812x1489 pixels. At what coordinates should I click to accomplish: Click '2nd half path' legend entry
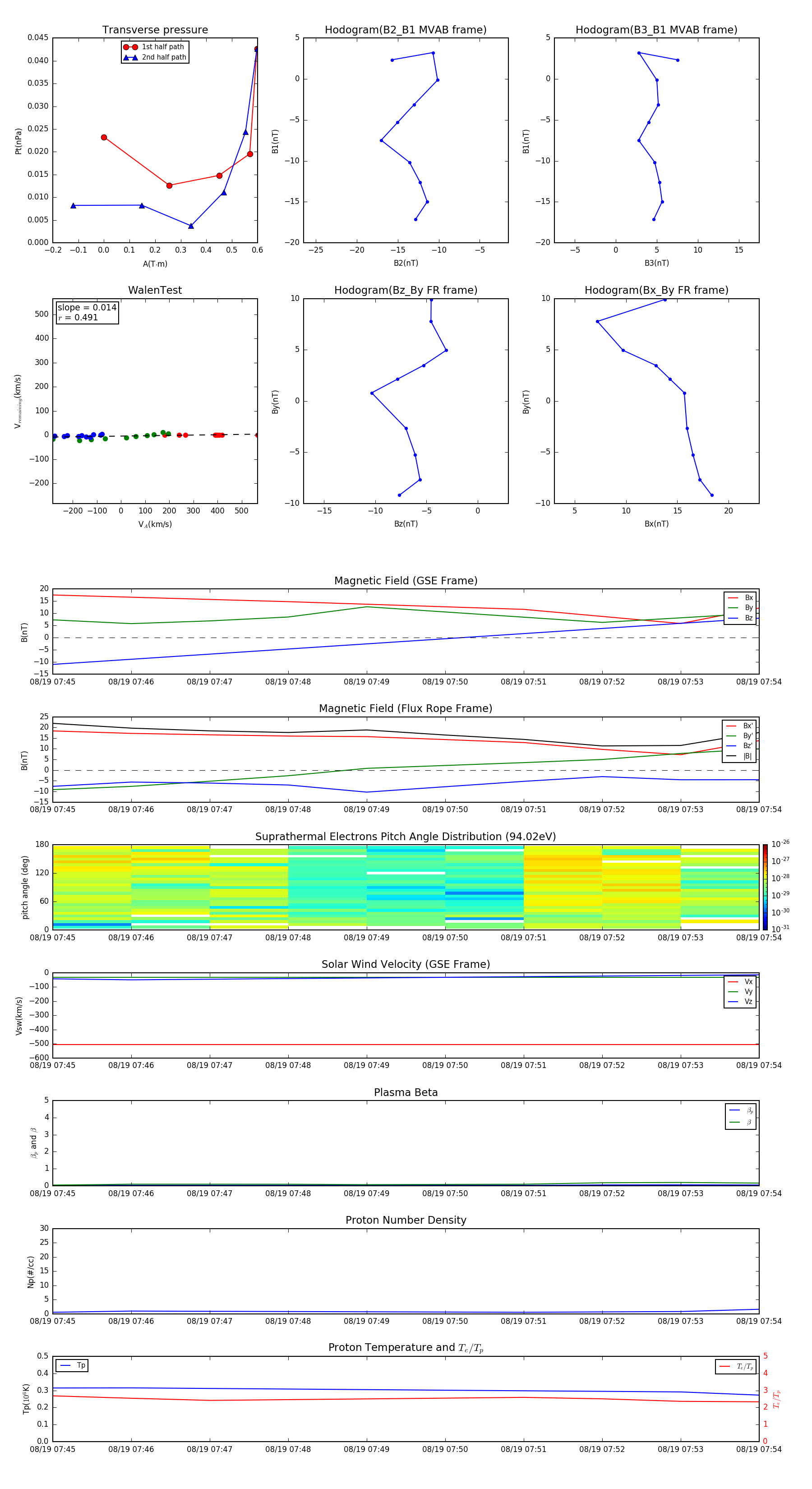tap(154, 57)
